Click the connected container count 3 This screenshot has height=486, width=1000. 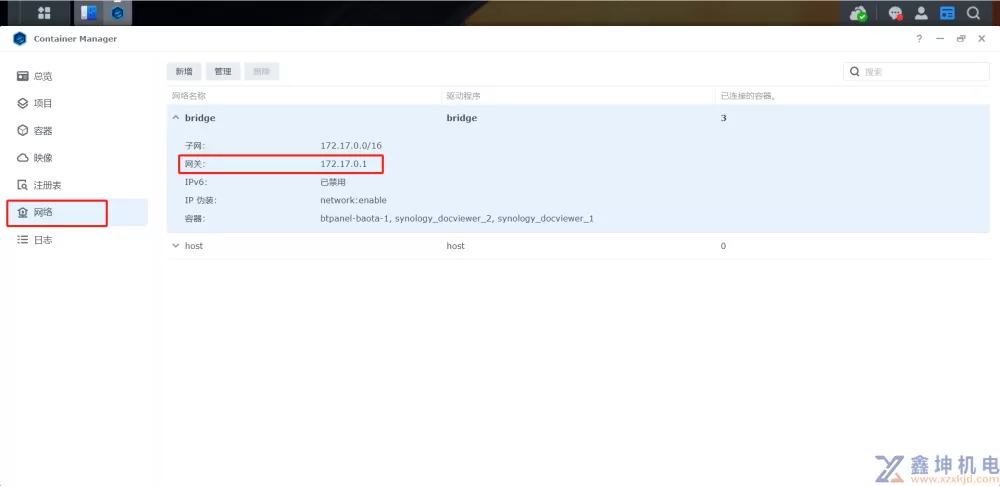click(723, 118)
